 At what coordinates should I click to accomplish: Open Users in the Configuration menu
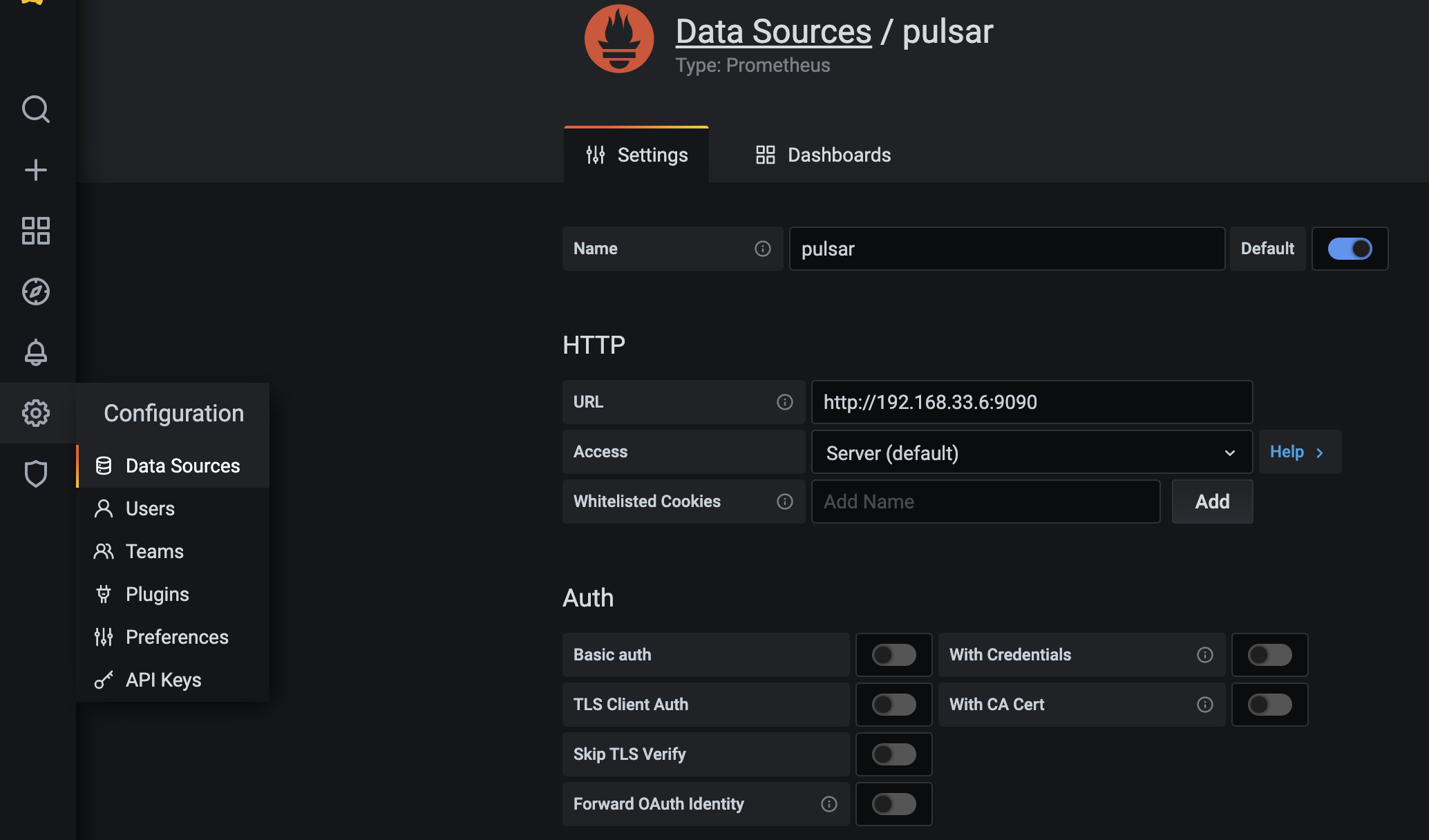[173, 508]
